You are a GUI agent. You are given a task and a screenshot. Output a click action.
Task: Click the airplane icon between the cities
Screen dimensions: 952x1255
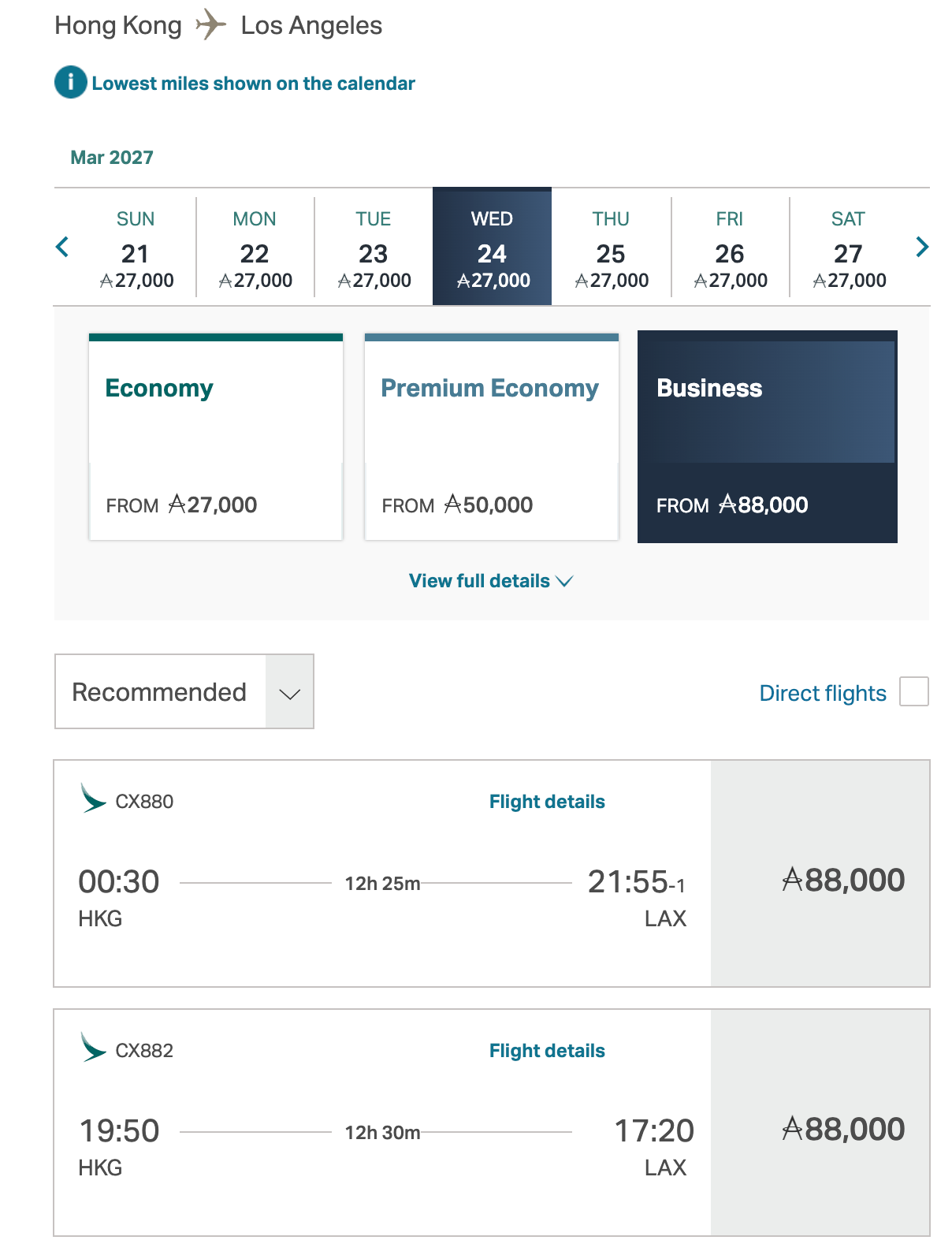coord(210,24)
